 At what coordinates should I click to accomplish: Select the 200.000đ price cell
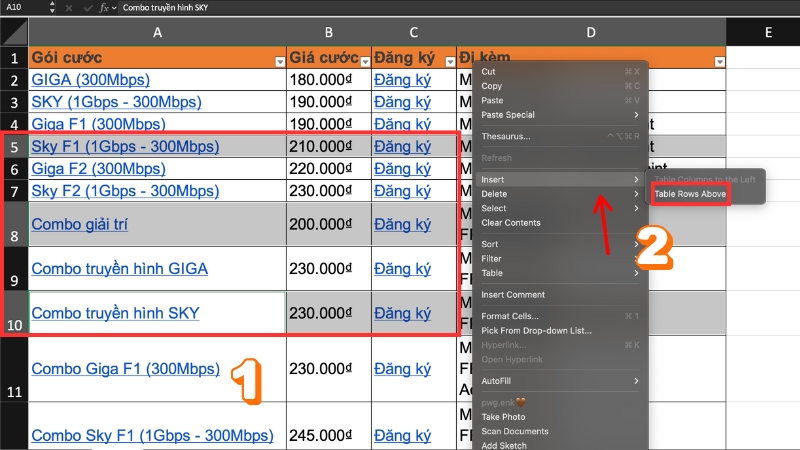329,224
